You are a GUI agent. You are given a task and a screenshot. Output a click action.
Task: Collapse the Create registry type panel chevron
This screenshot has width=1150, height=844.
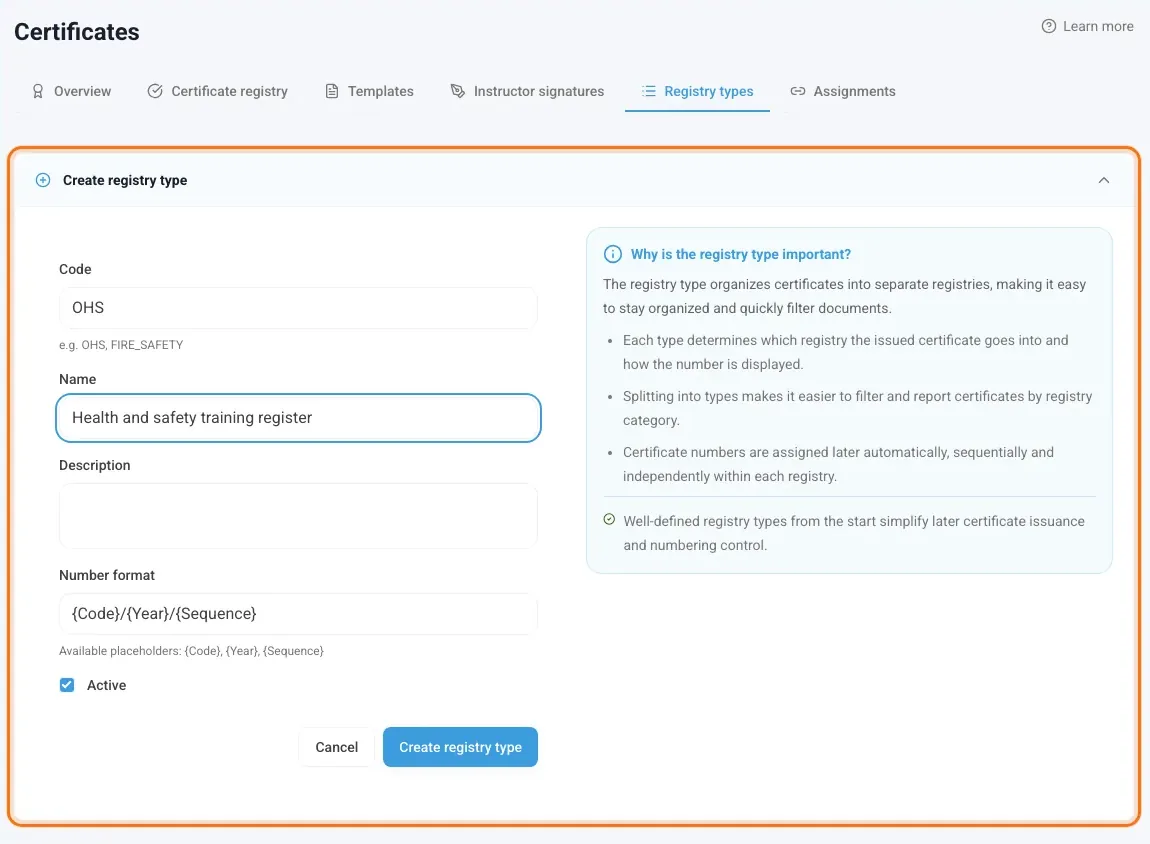(1103, 180)
